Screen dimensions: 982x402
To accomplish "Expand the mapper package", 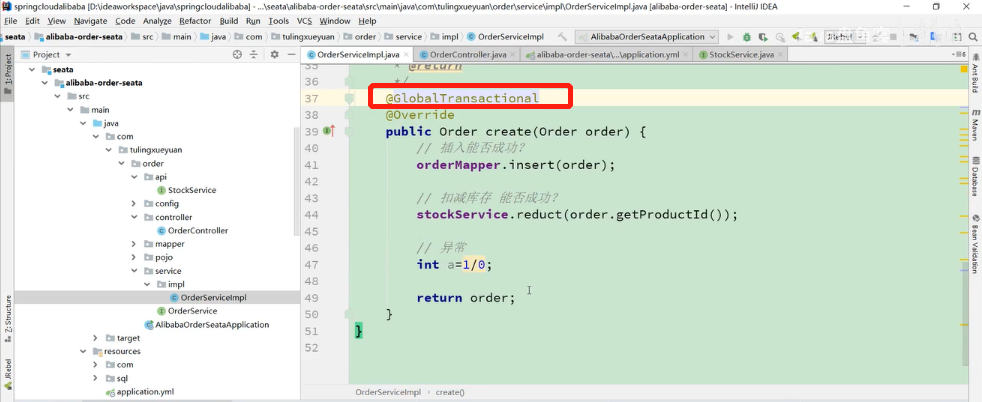I will point(134,244).
